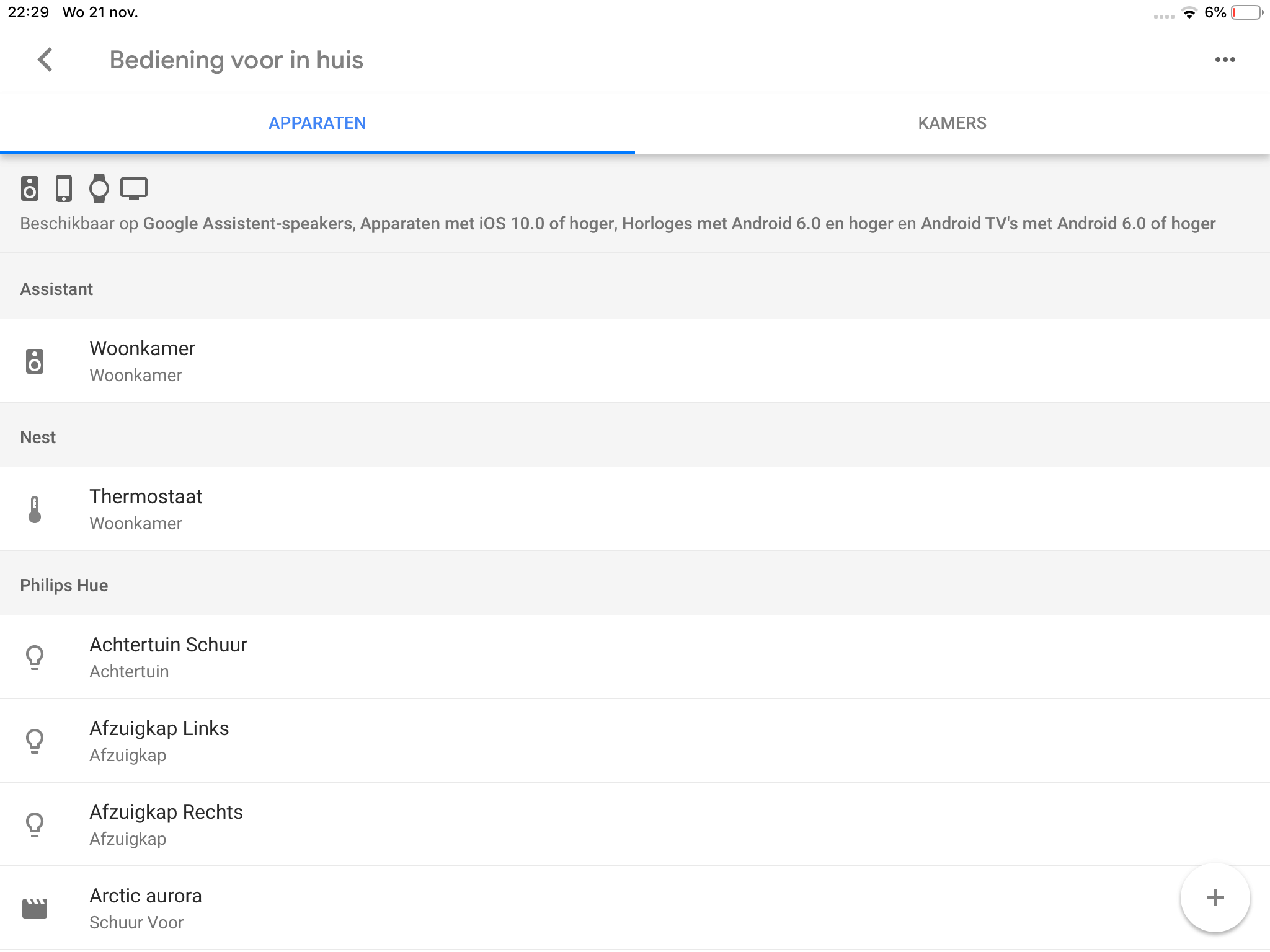Open the three-dot more options menu
The width and height of the screenshot is (1270, 952).
click(1225, 60)
